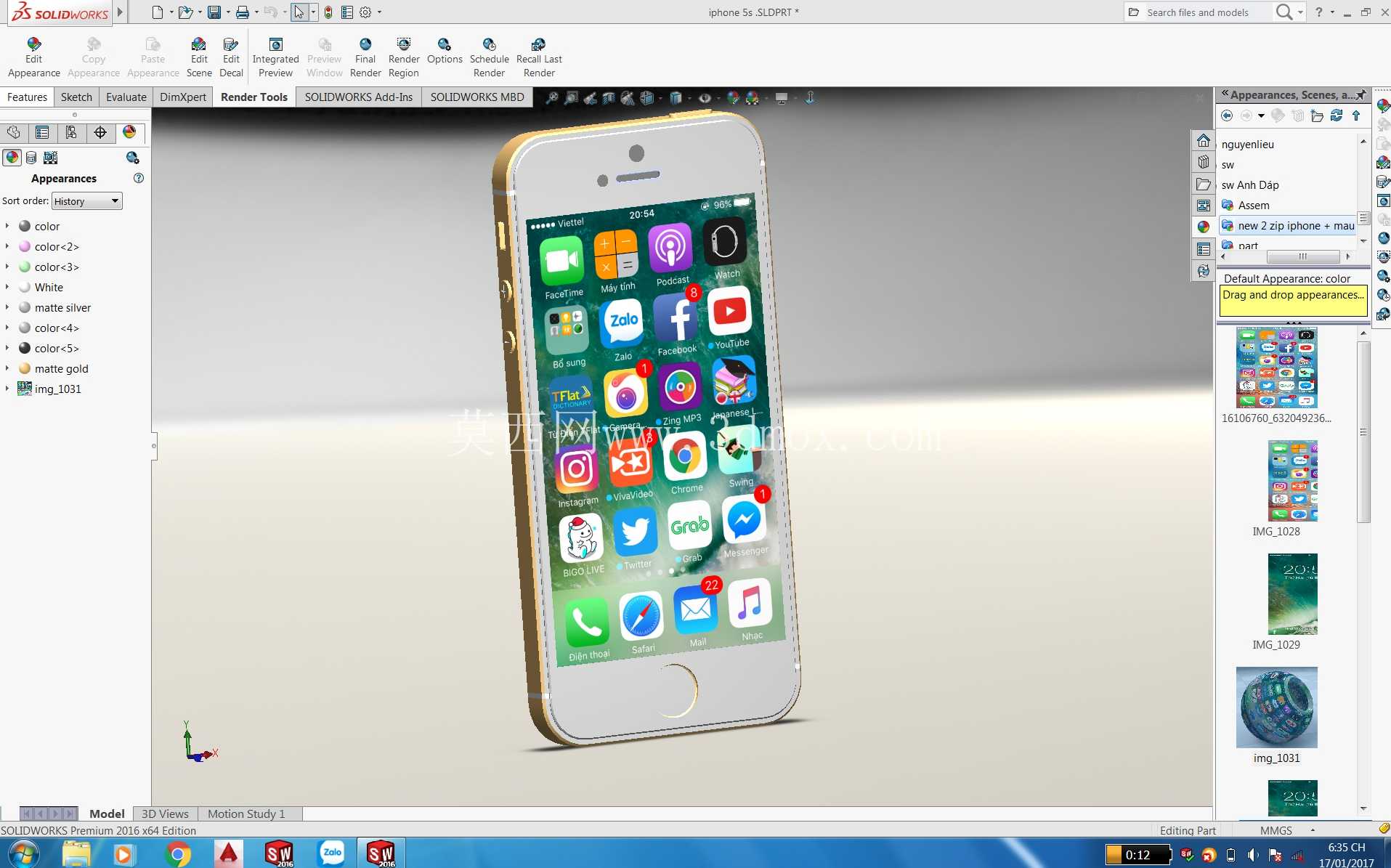Switch to Evaluate tab

click(126, 97)
